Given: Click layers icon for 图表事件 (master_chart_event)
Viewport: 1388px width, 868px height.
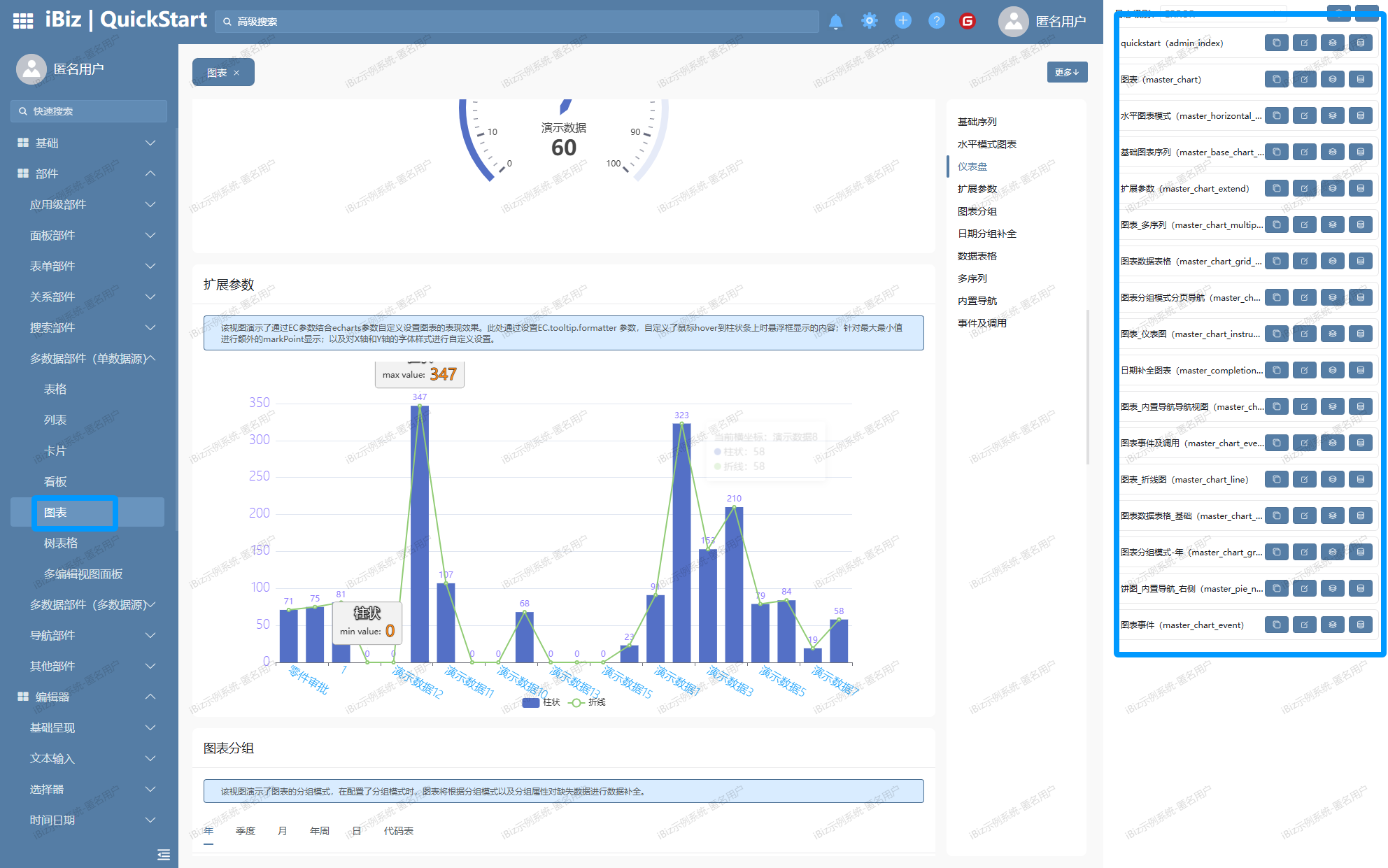Looking at the screenshot, I should pos(1332,625).
